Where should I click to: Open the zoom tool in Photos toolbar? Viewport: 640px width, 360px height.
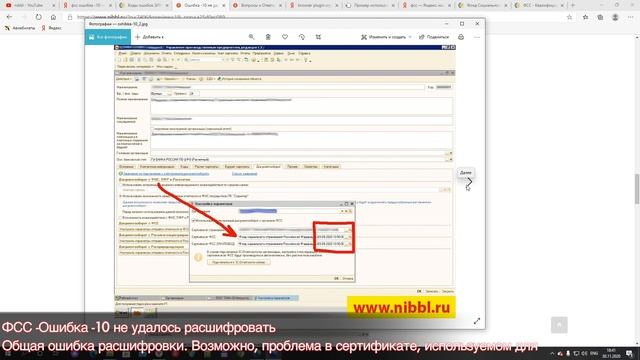[x=251, y=37]
